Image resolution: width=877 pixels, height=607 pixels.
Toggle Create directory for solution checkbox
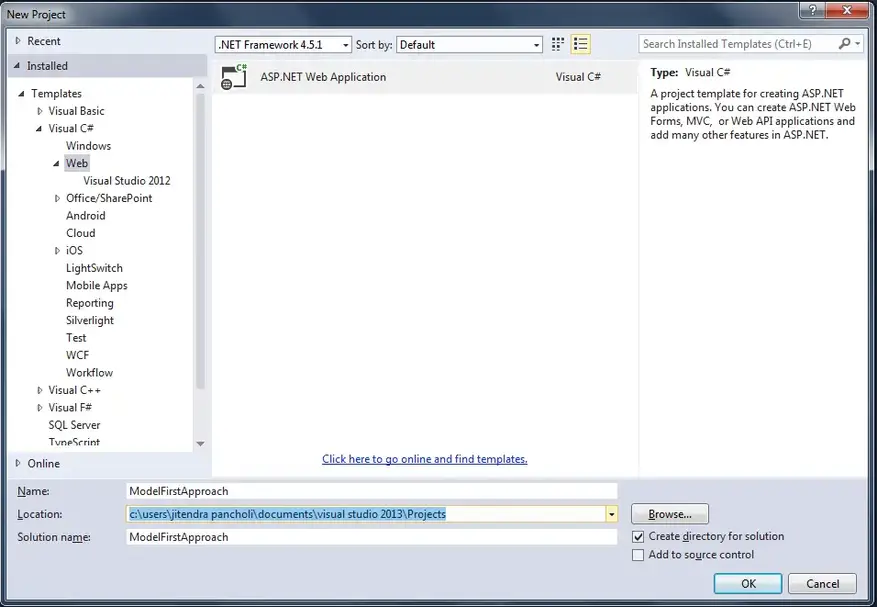tap(638, 537)
